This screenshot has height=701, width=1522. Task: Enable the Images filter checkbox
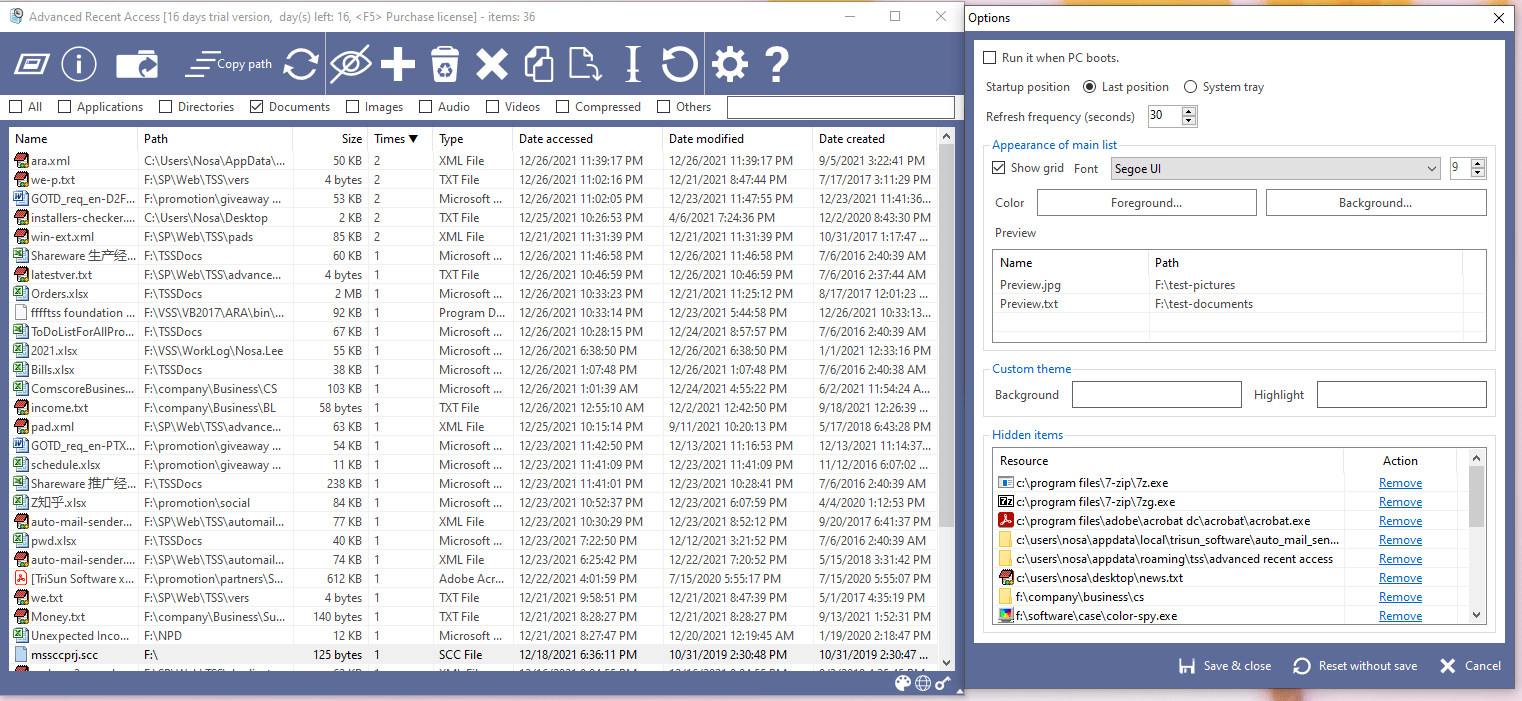(353, 107)
